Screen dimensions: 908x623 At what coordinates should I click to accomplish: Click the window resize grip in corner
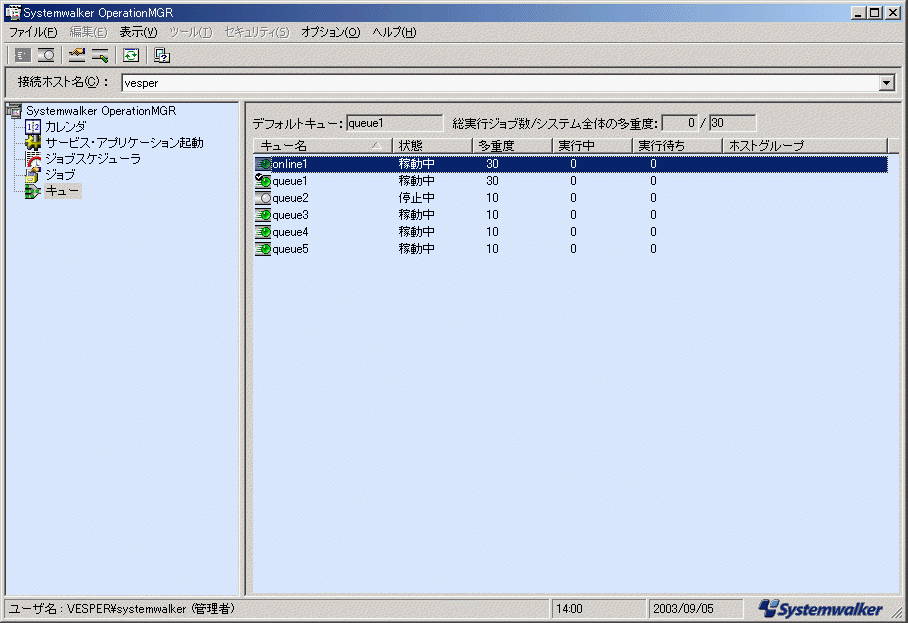[896, 612]
